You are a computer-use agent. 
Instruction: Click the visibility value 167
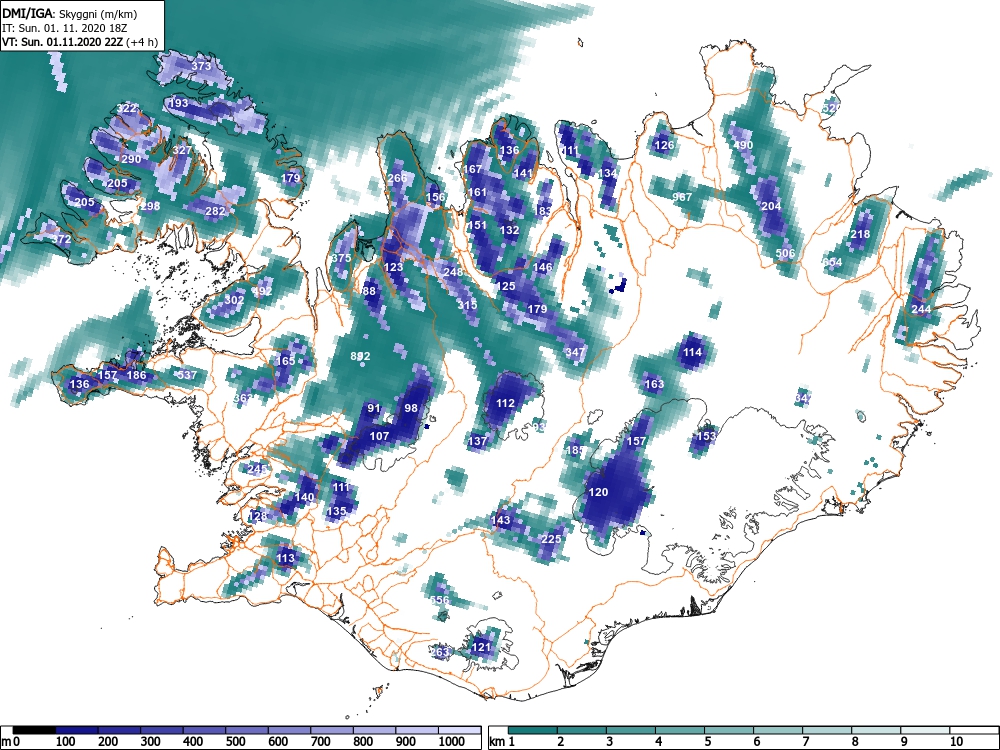473,169
